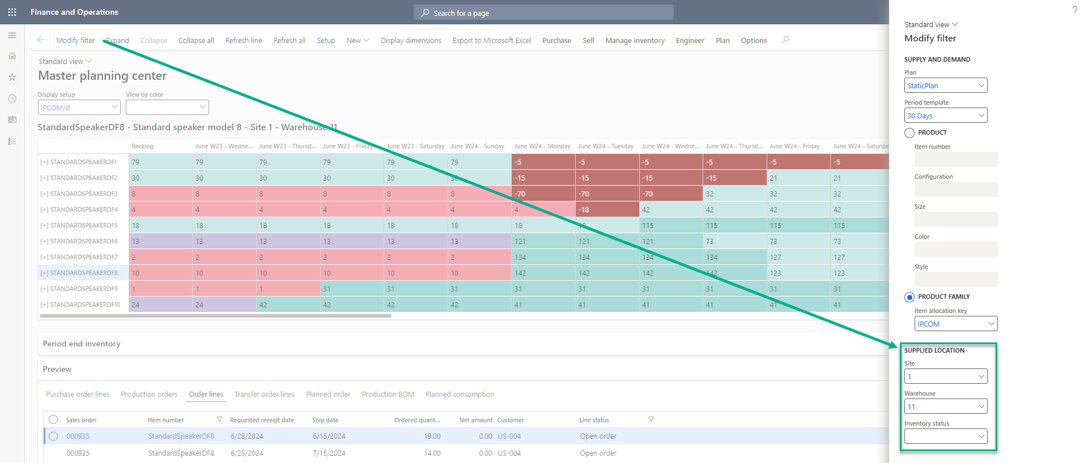The image size is (1088, 463).
Task: Open the Plan action tab
Action: (x=722, y=40)
